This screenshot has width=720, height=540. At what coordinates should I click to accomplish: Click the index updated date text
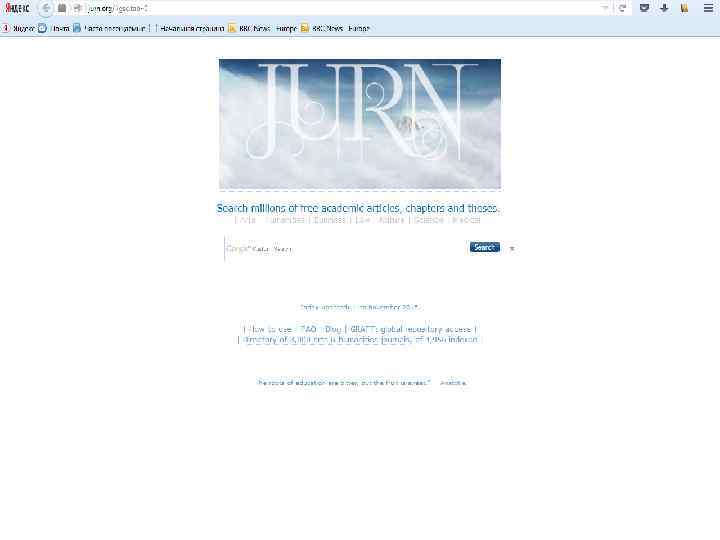360,307
